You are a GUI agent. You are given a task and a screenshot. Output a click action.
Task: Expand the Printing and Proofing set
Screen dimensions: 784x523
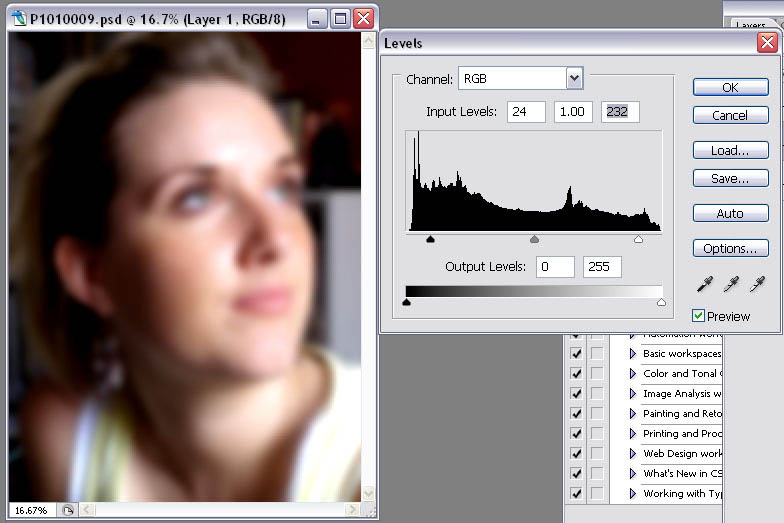click(632, 434)
